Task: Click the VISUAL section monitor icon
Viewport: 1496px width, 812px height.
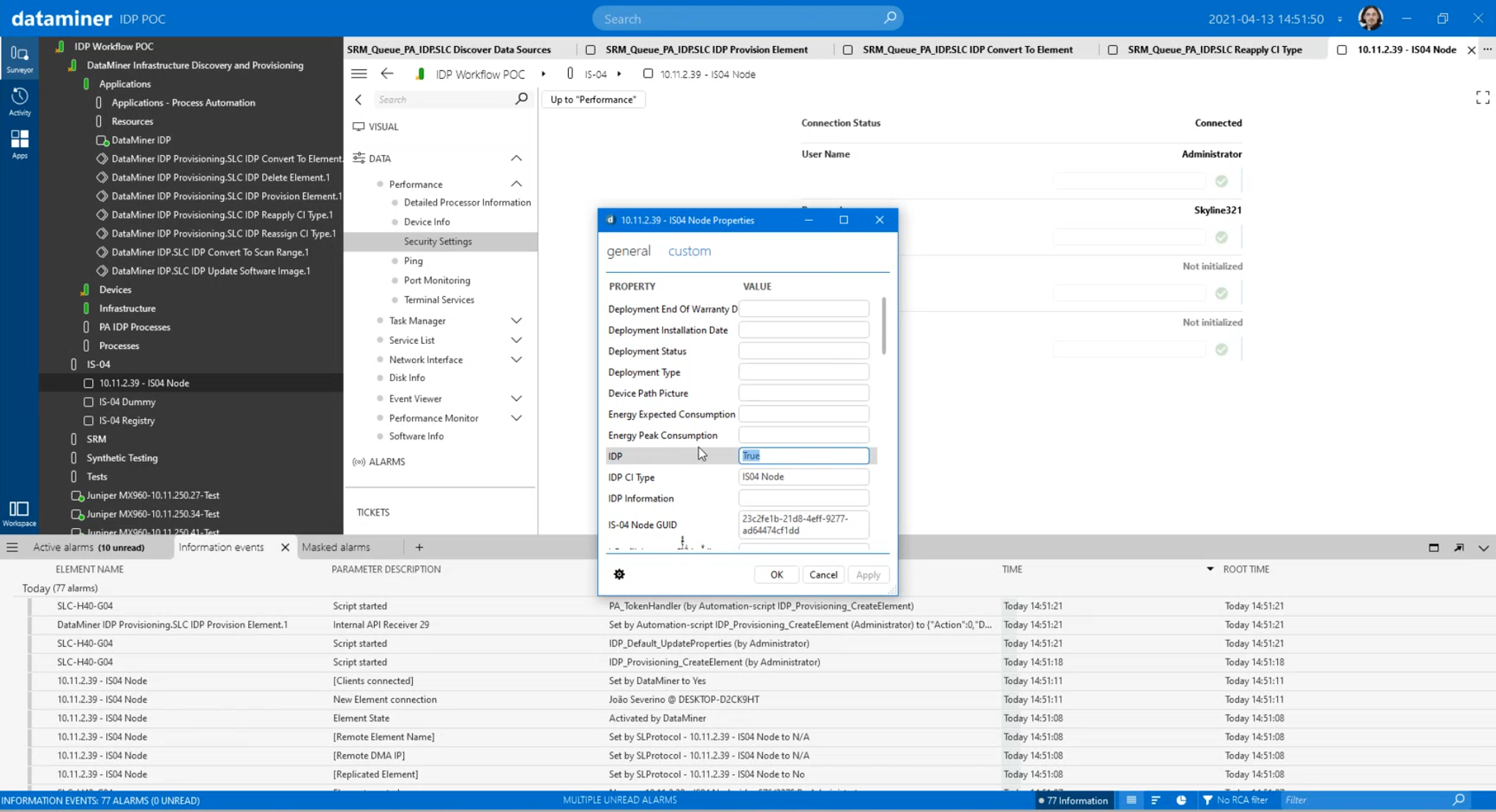Action: [359, 127]
